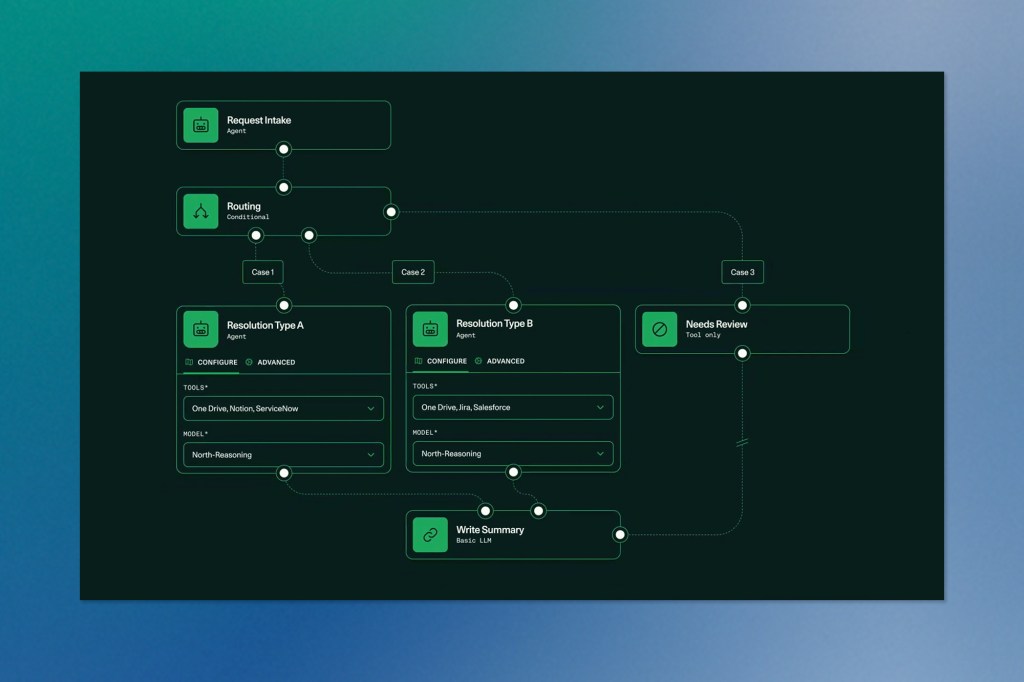Select the Case 2 branch label
This screenshot has height=682, width=1024.
point(413,272)
